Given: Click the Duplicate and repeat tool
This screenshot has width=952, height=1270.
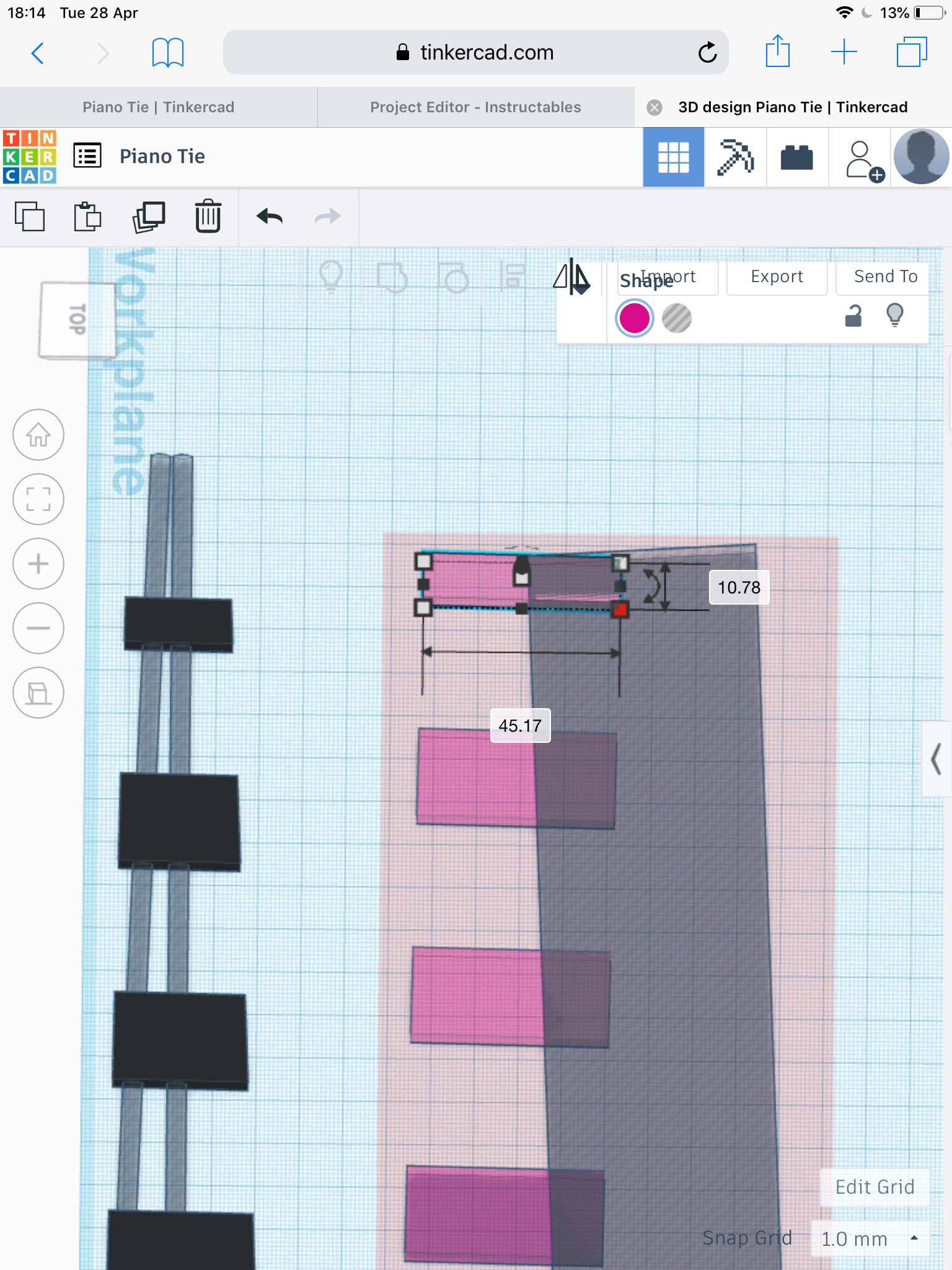Looking at the screenshot, I should (x=149, y=217).
